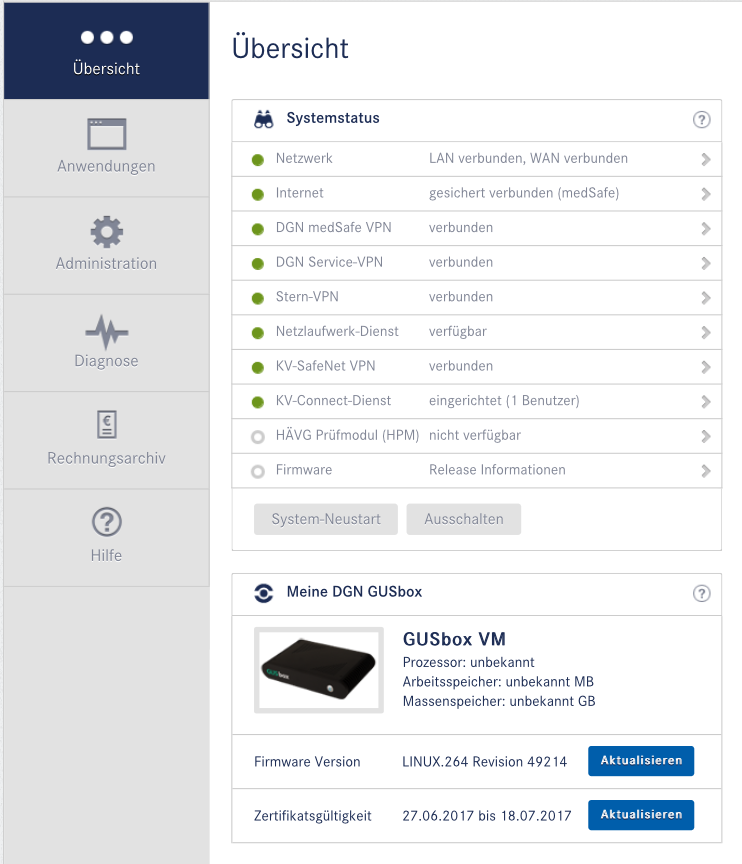Expand the DGN Service-VPN chevron
Image resolution: width=742 pixels, height=864 pixels.
[706, 263]
